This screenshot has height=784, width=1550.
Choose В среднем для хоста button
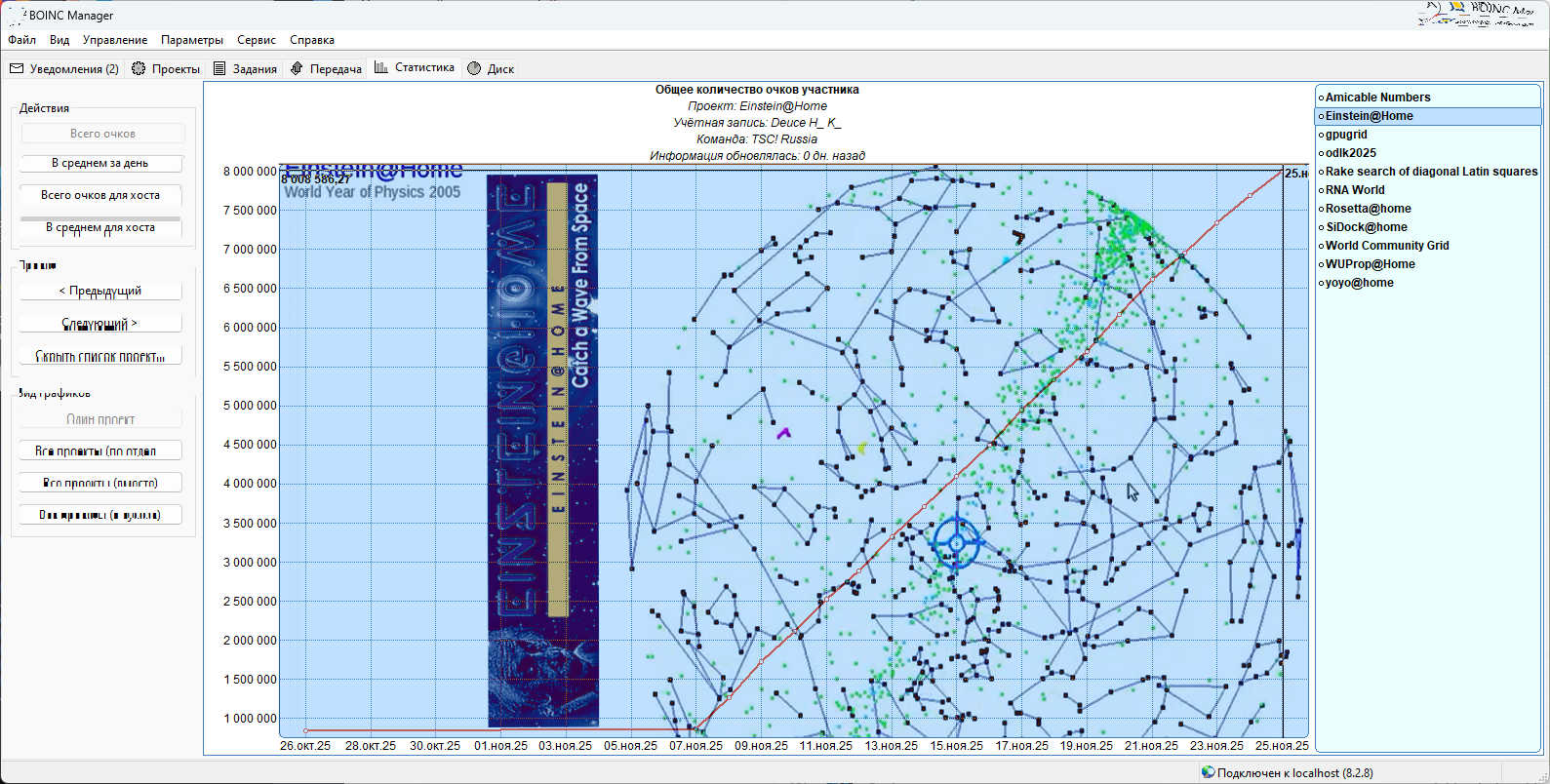[100, 227]
